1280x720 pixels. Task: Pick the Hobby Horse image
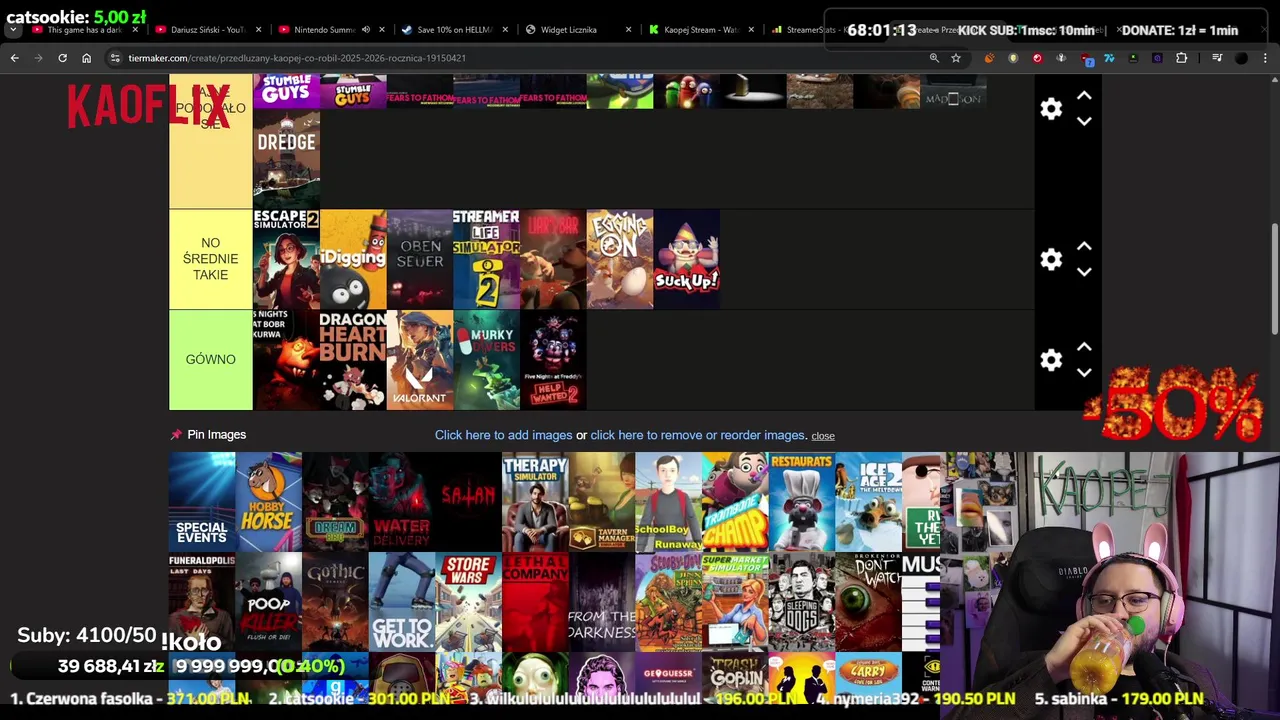(268, 502)
